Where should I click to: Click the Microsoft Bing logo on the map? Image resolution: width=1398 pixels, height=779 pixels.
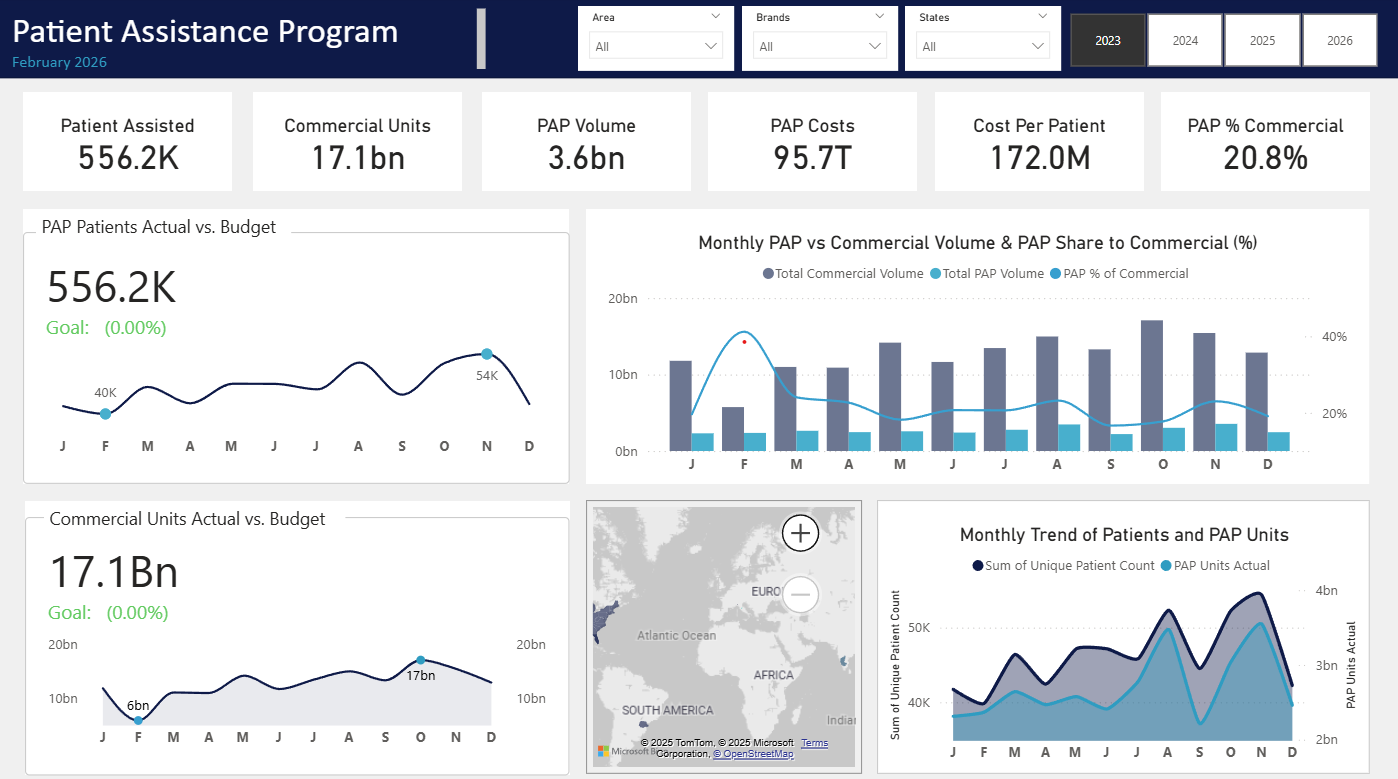click(x=625, y=750)
